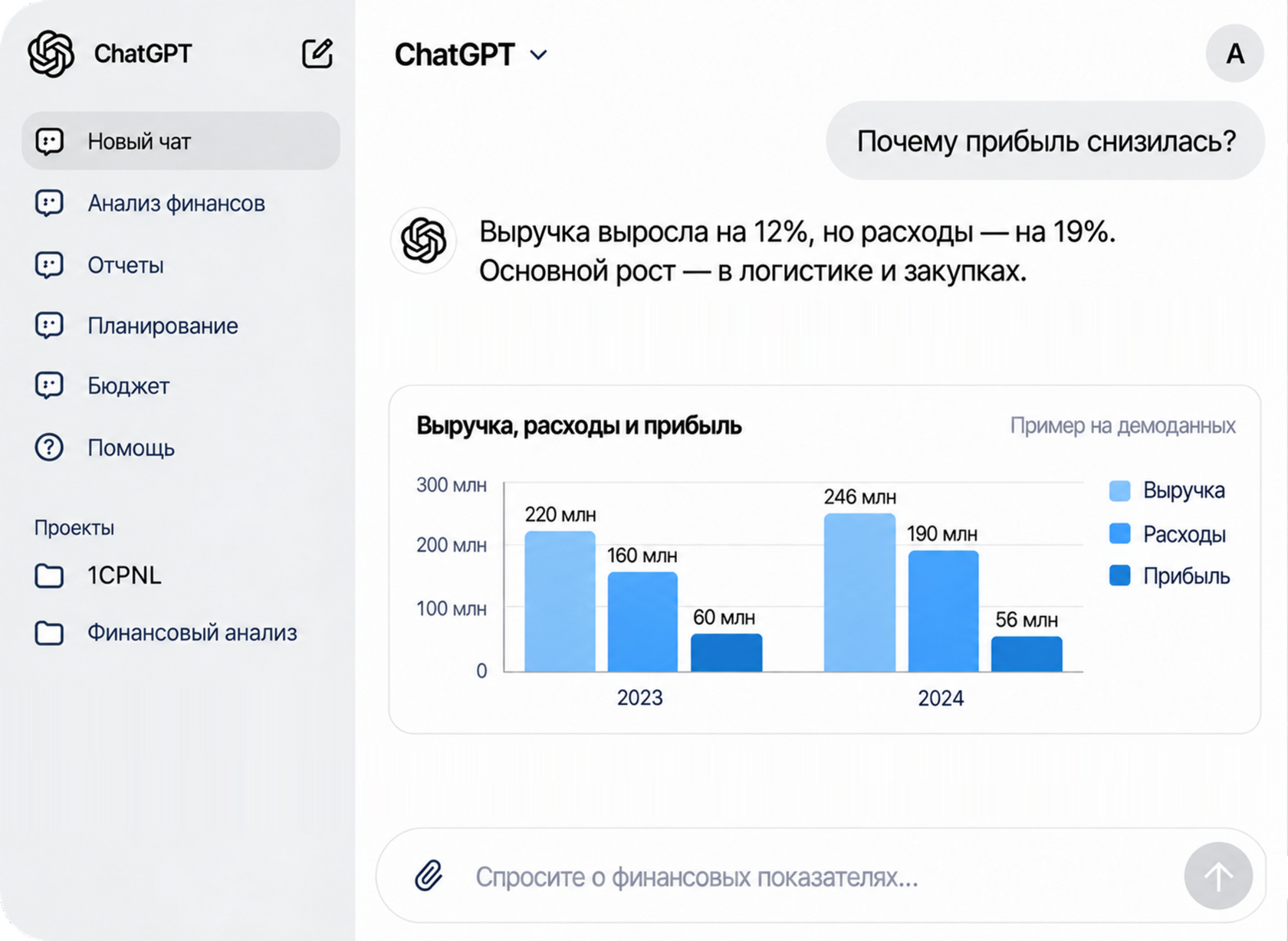Screen dimensions: 1288x941
Task: Click the Прибыль legend color swatch
Action: 1120,575
